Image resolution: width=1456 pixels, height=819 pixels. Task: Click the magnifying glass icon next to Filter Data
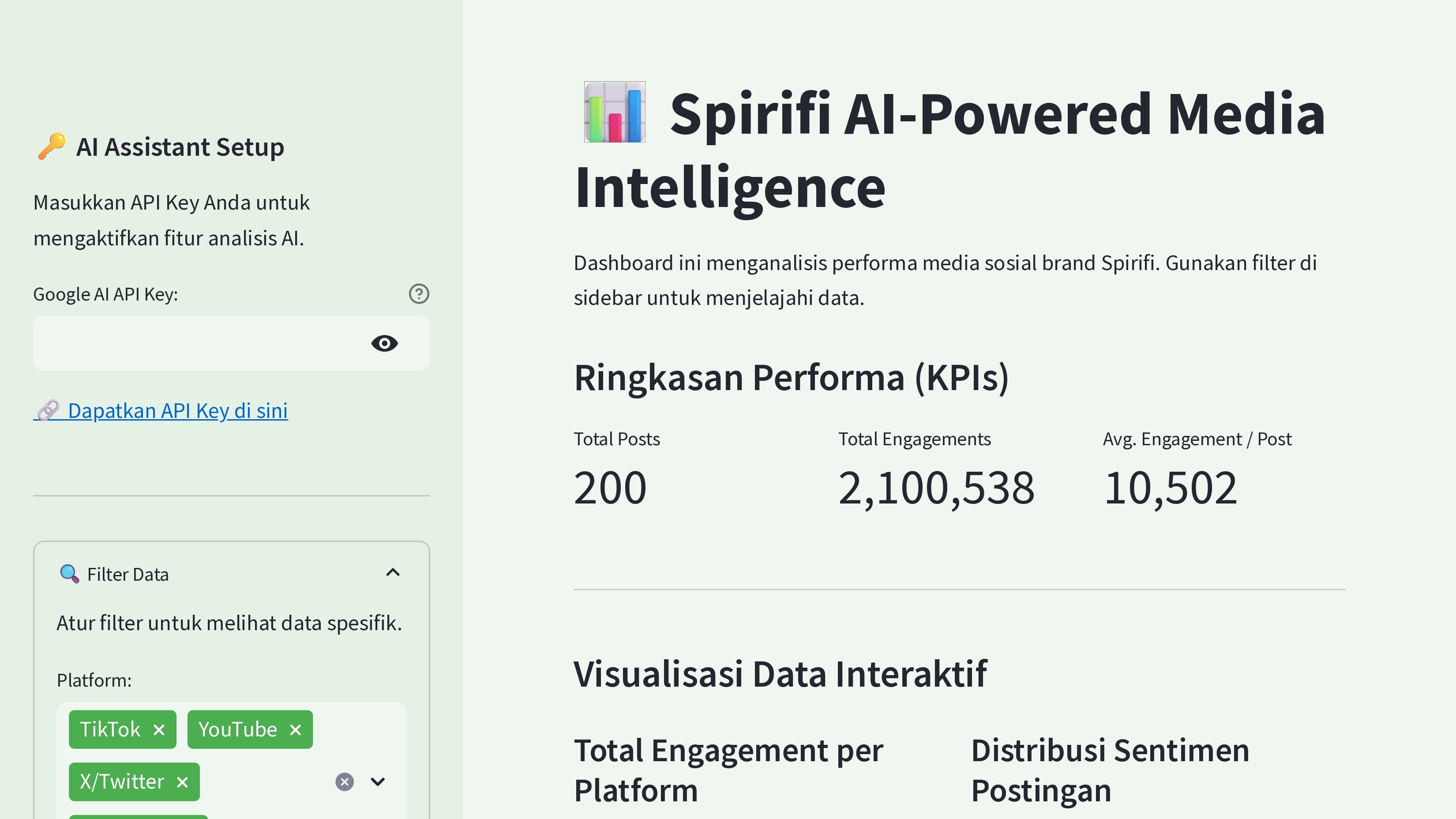pyautogui.click(x=69, y=574)
